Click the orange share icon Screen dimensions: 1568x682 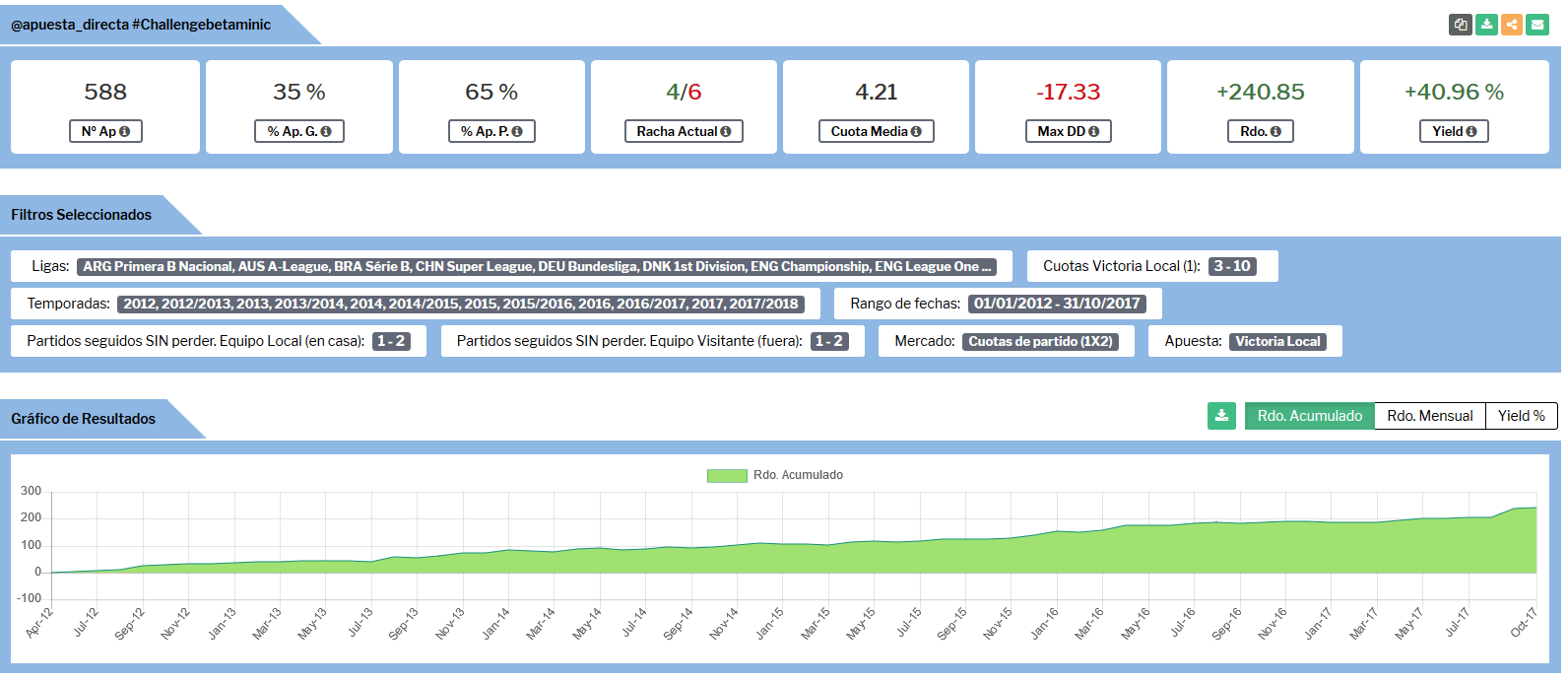tap(1512, 25)
